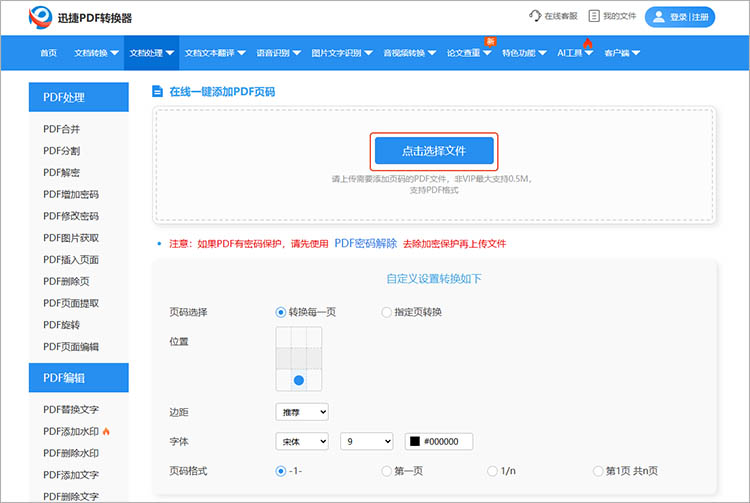The height and width of the screenshot is (503, 750).
Task: Click the document icon beside 在线一键添加PDF页码
Action: (157, 91)
